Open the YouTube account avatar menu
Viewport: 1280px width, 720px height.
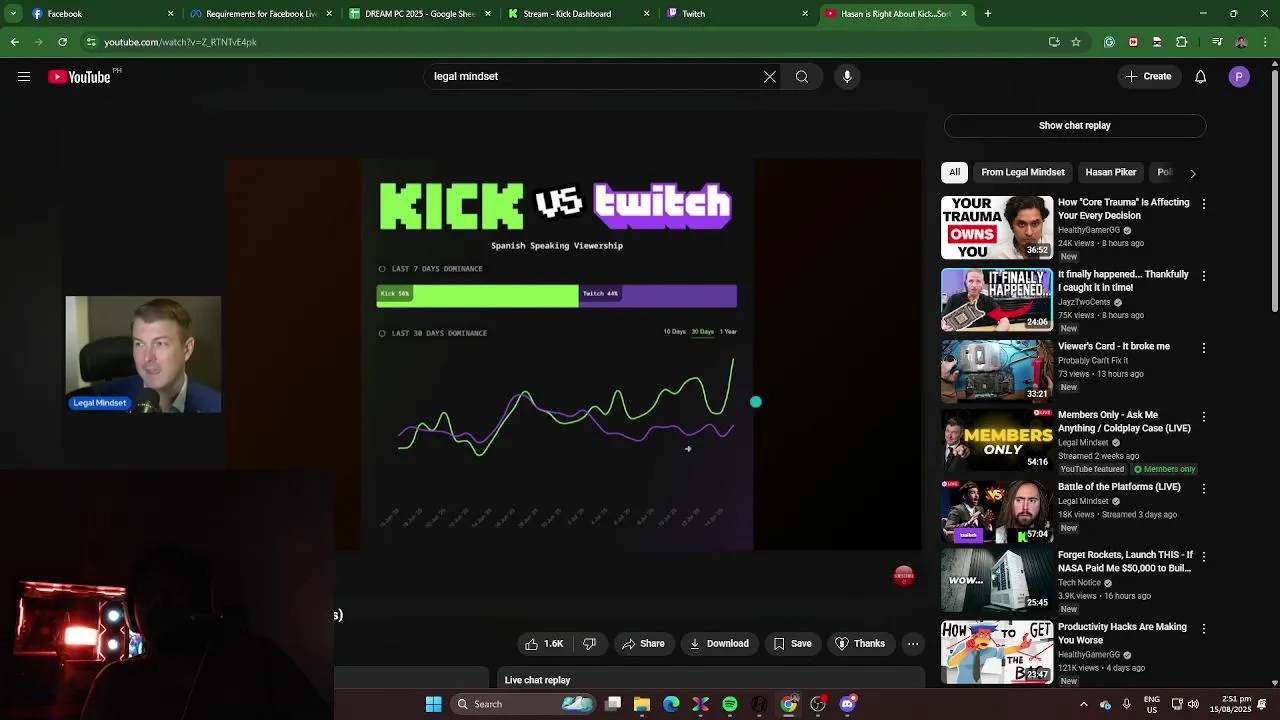point(1239,77)
